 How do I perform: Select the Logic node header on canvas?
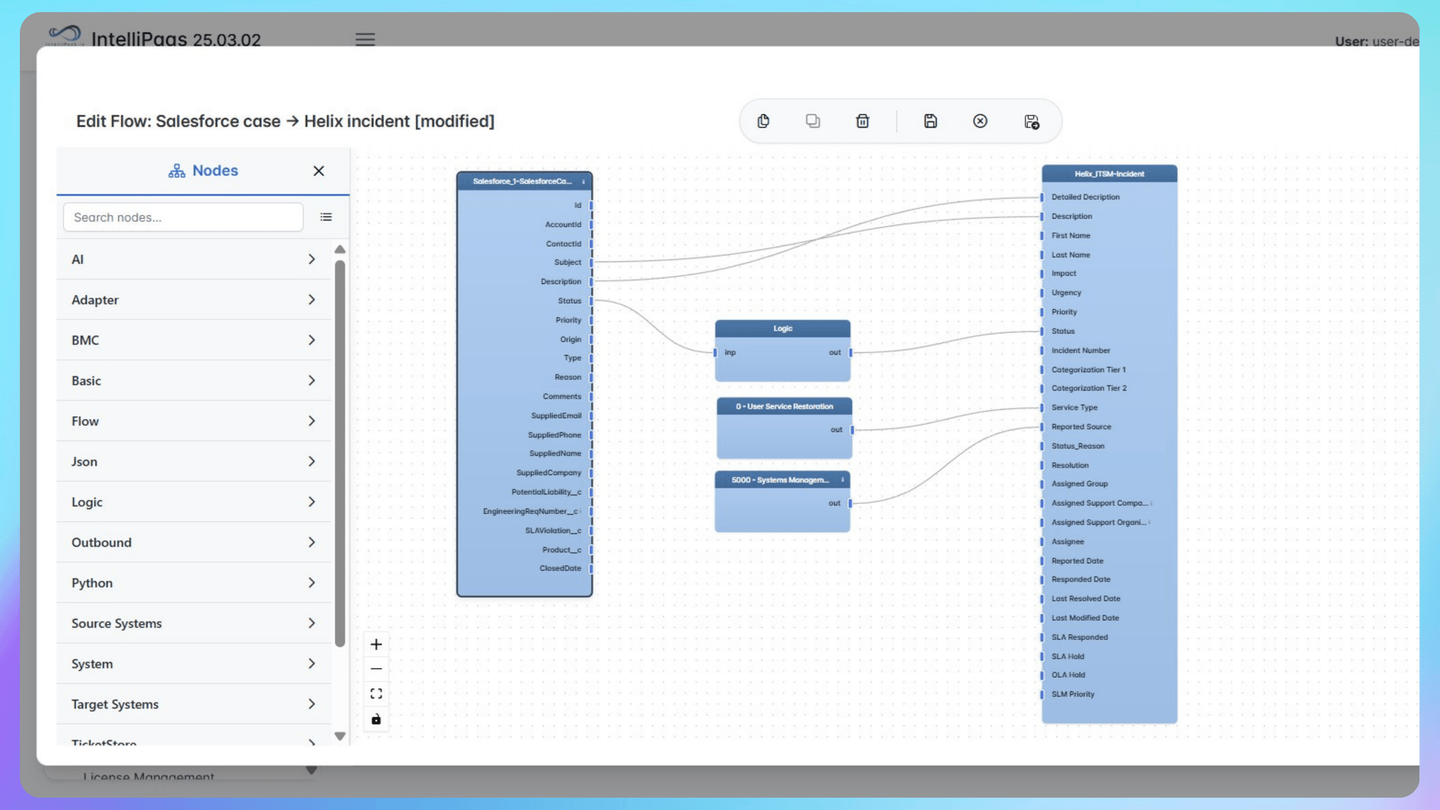[783, 328]
